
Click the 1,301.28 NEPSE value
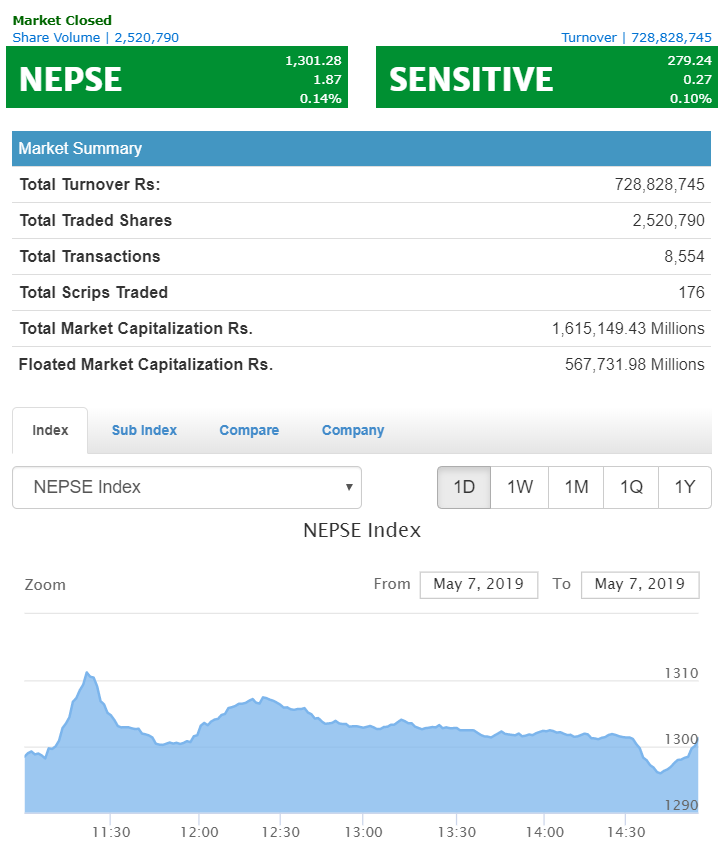(313, 60)
